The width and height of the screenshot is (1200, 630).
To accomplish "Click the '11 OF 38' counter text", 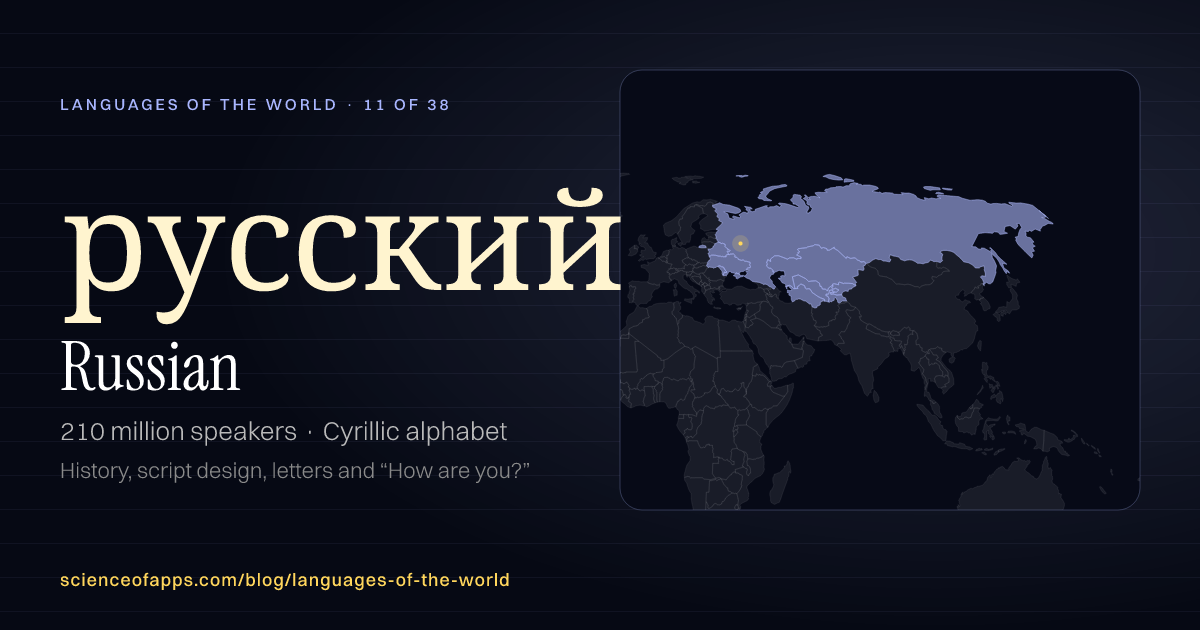I will (407, 104).
